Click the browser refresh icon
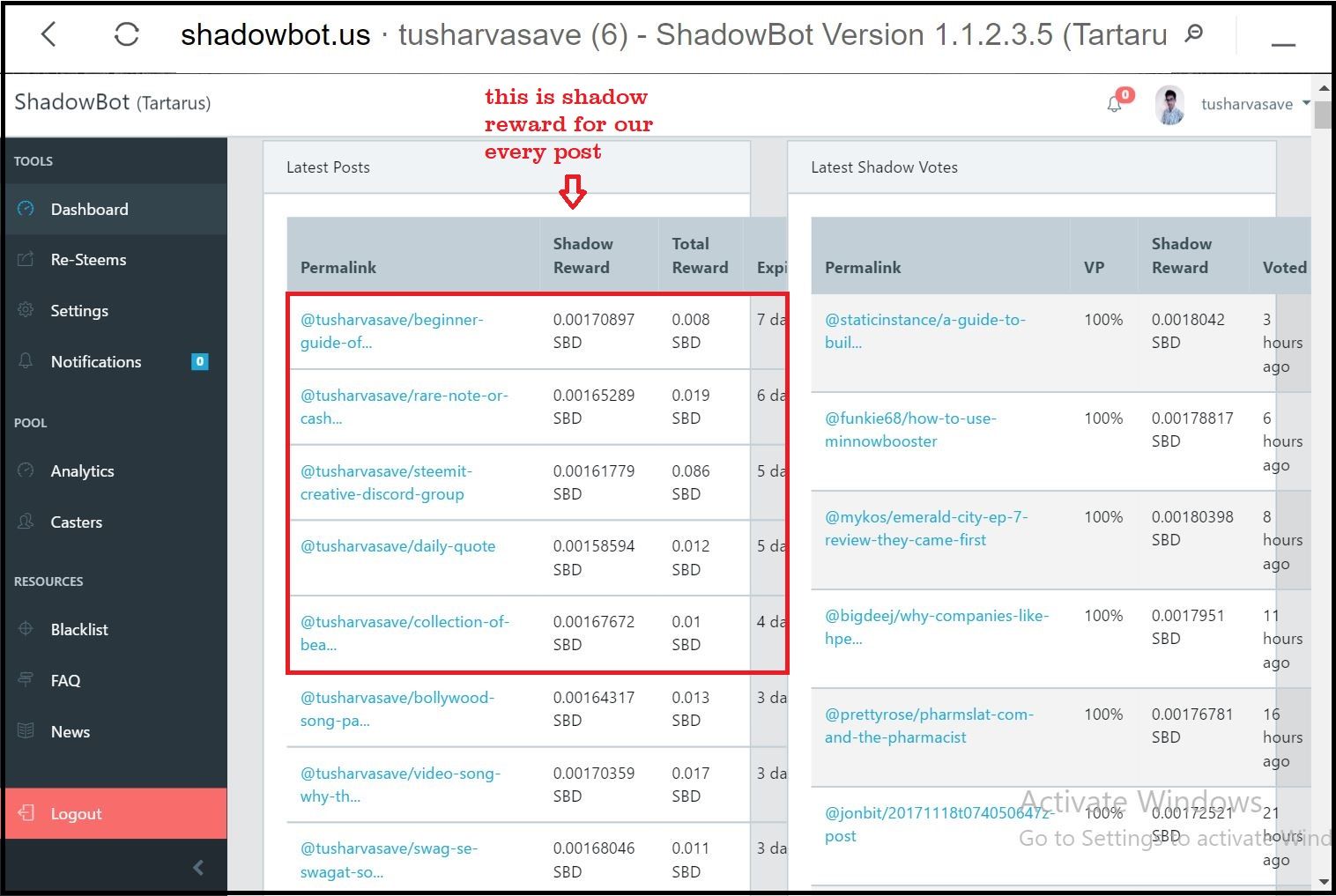The image size is (1336, 896). (x=126, y=33)
